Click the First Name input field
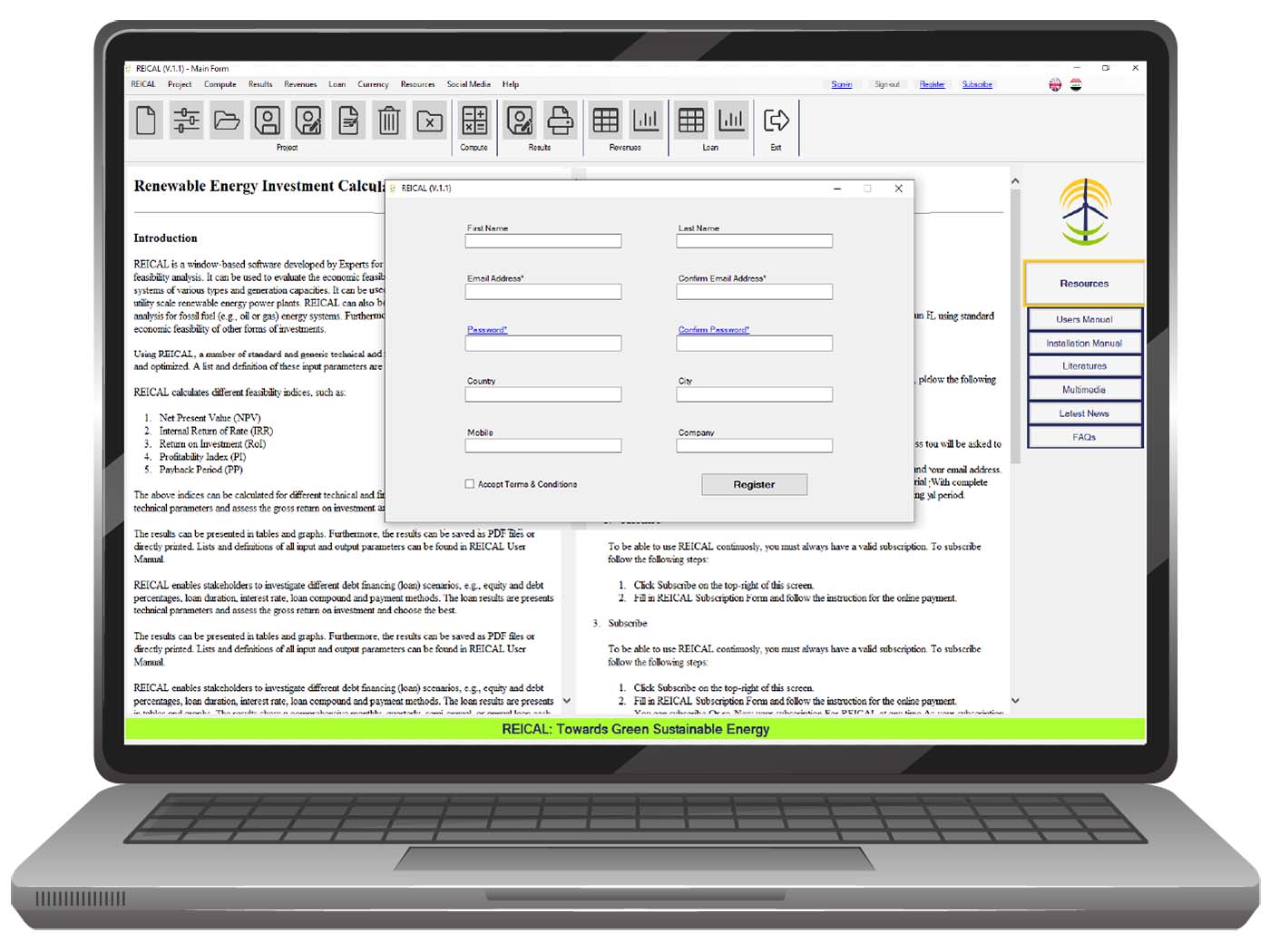Screen dimensions: 1270x952 pyautogui.click(x=543, y=241)
